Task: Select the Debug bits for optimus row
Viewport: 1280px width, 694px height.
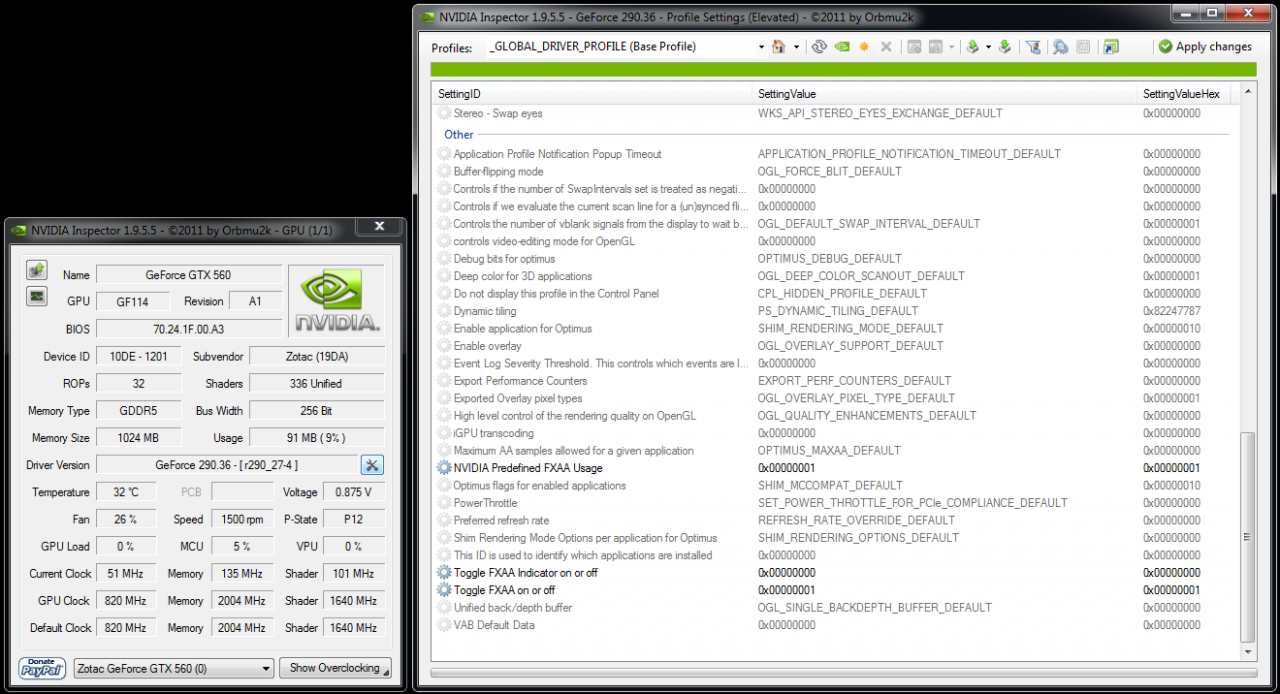Action: [832, 259]
